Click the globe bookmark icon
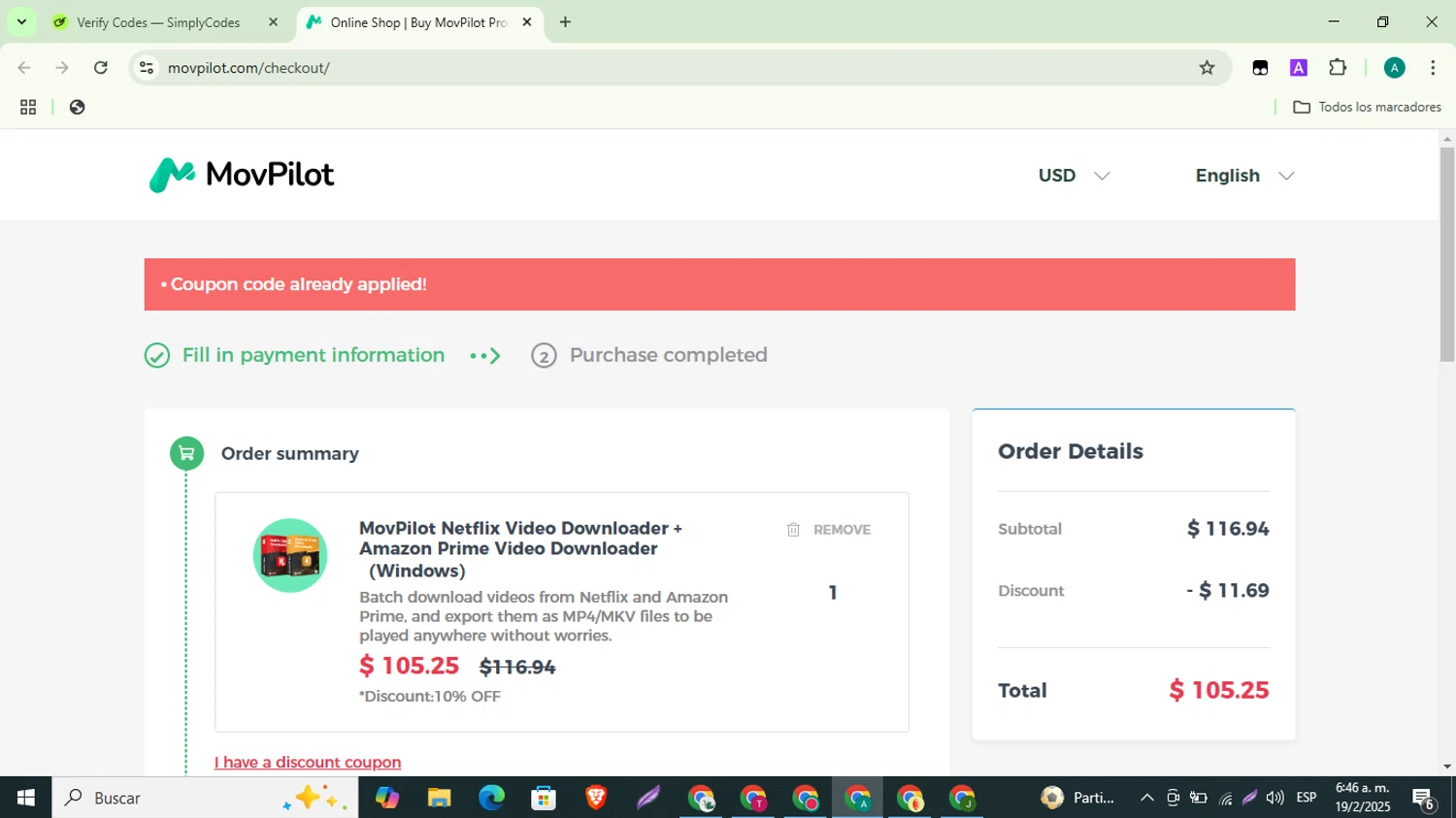Screen dimensions: 1456x818 click(x=78, y=108)
